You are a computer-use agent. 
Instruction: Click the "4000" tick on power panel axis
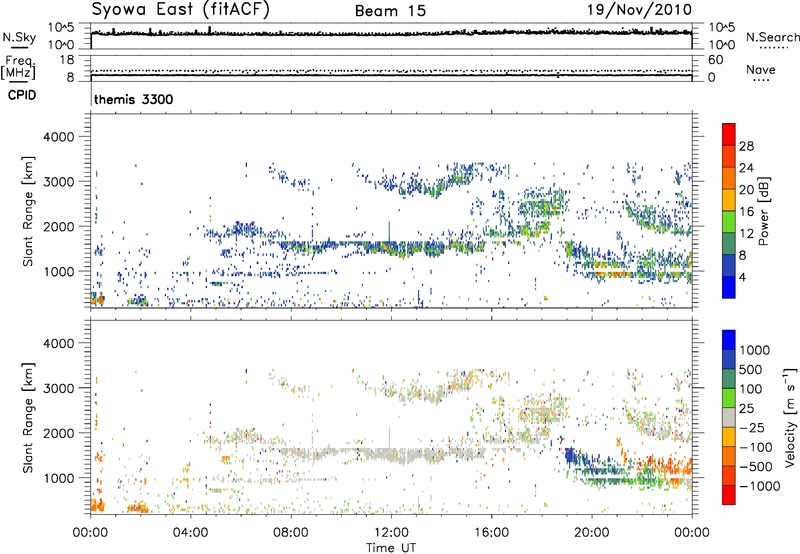coord(59,137)
